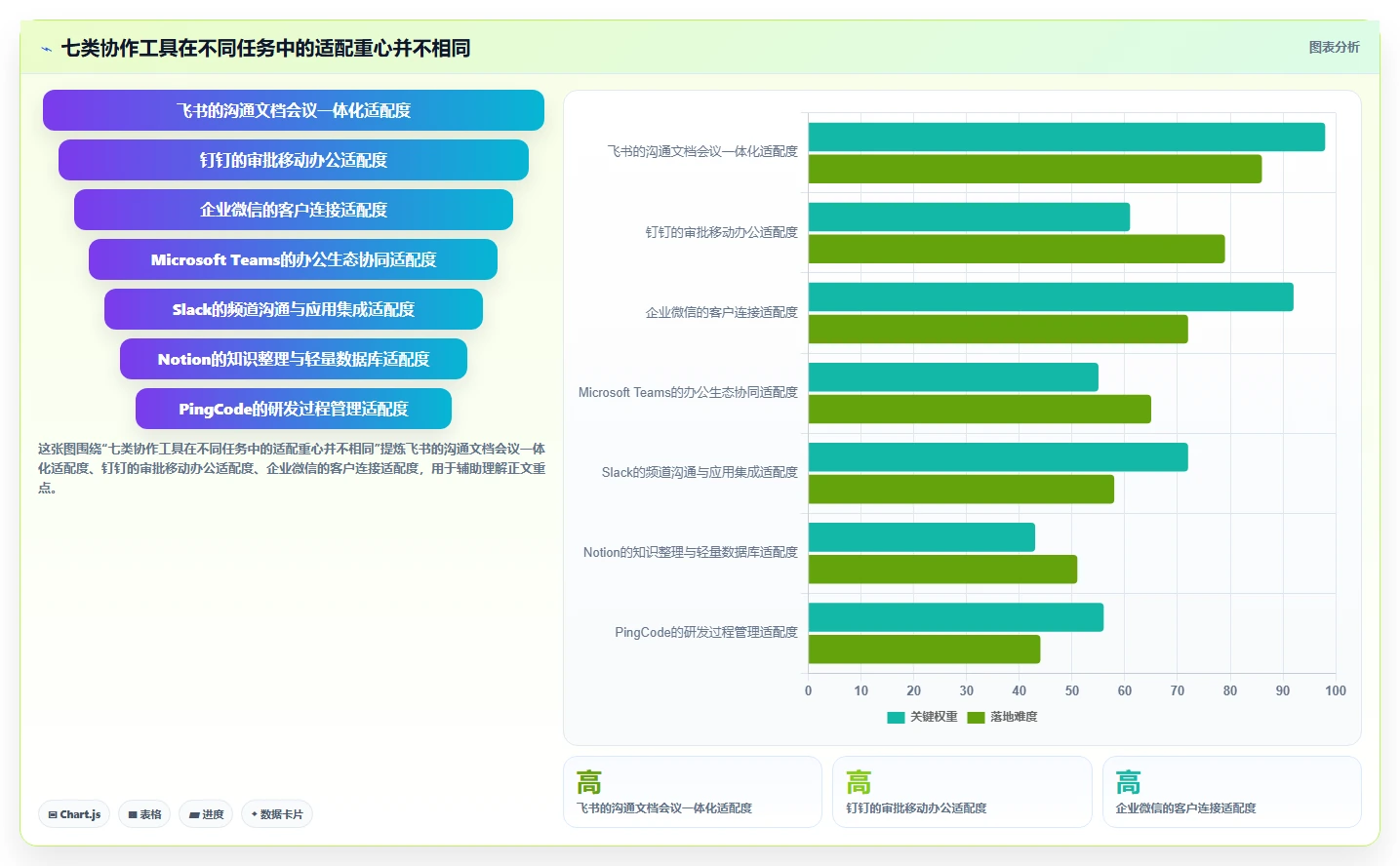This screenshot has height=866, width=1400.
Task: Select the 钉钉的审批移动办公适配度 funnel bar
Action: pos(294,160)
